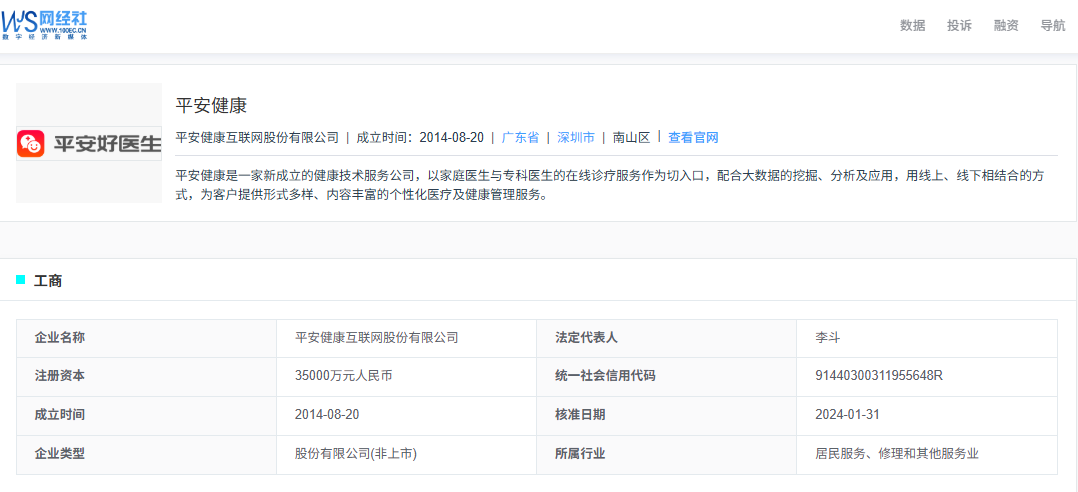Select the credit code 91440300311955648R
Screen dimensions: 1078x492
point(879,377)
